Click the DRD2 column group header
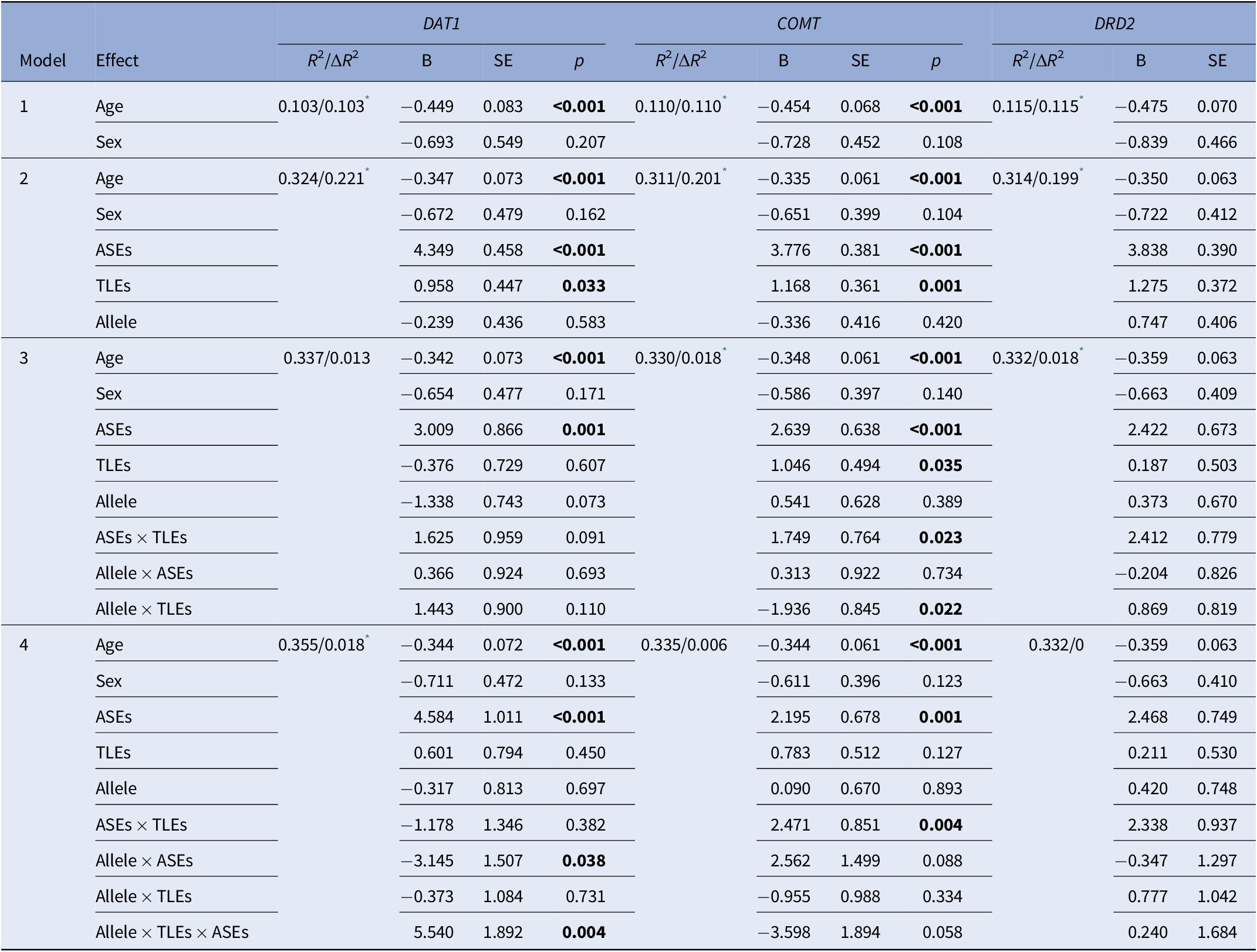The image size is (1257, 952). point(1114,23)
